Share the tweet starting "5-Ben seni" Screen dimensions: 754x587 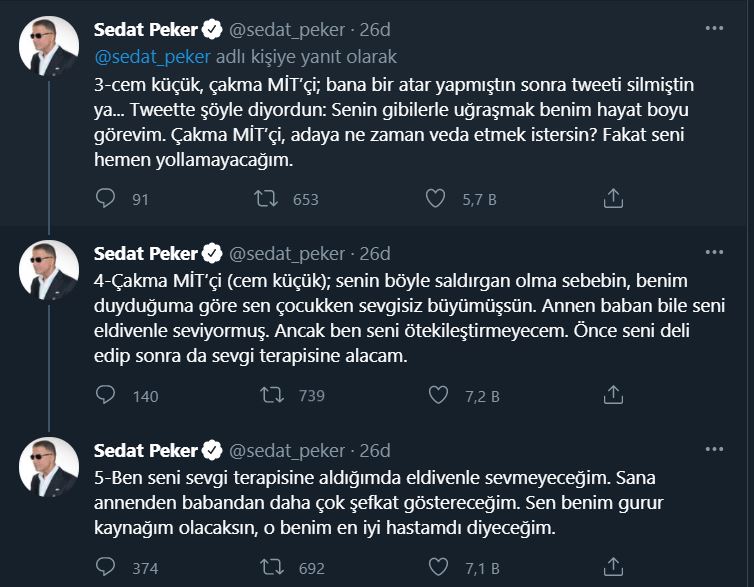613,567
